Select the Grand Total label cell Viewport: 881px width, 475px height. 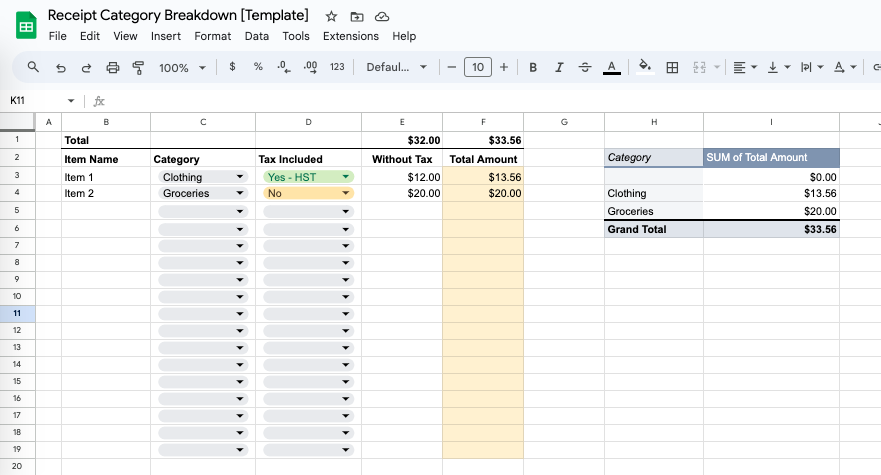653,229
